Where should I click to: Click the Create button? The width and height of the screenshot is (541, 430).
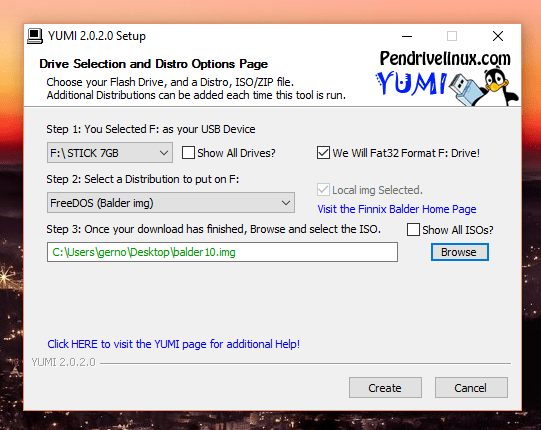385,388
